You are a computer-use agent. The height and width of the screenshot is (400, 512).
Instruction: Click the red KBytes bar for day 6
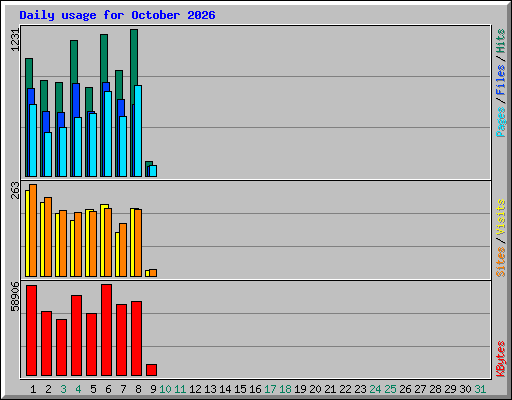(x=106, y=330)
